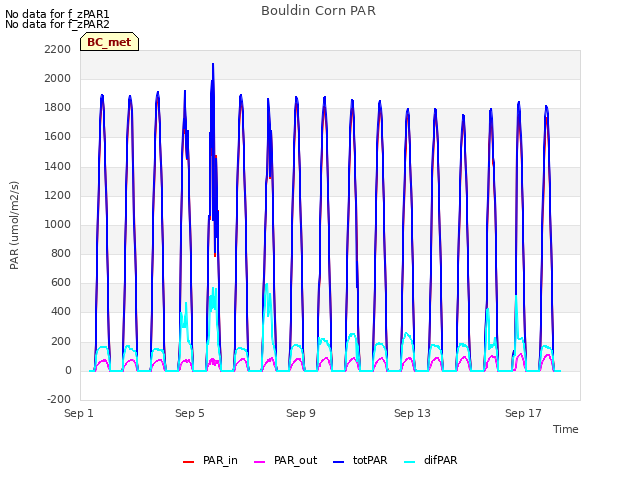Screen dimensions: 640x480
Task: Click the -200 y-axis tick label
Action: point(59,400)
